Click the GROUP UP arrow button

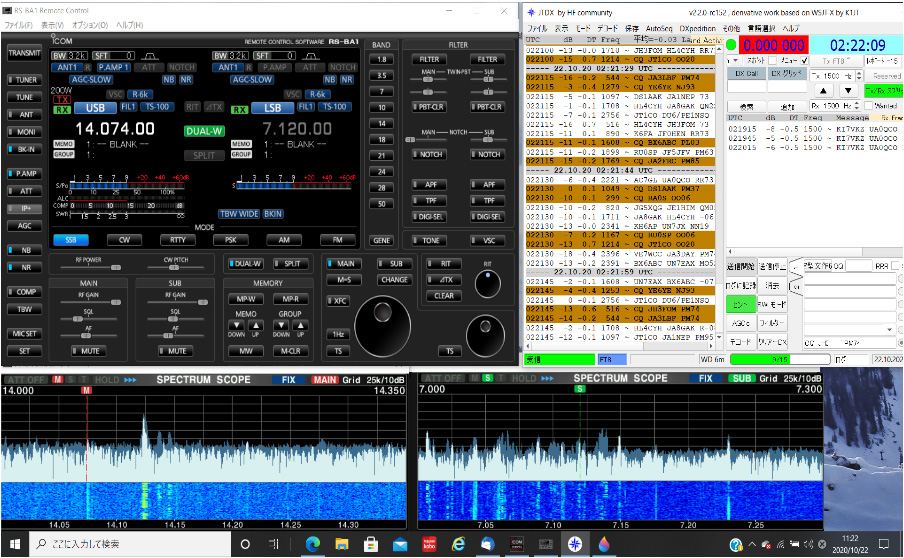[300, 325]
